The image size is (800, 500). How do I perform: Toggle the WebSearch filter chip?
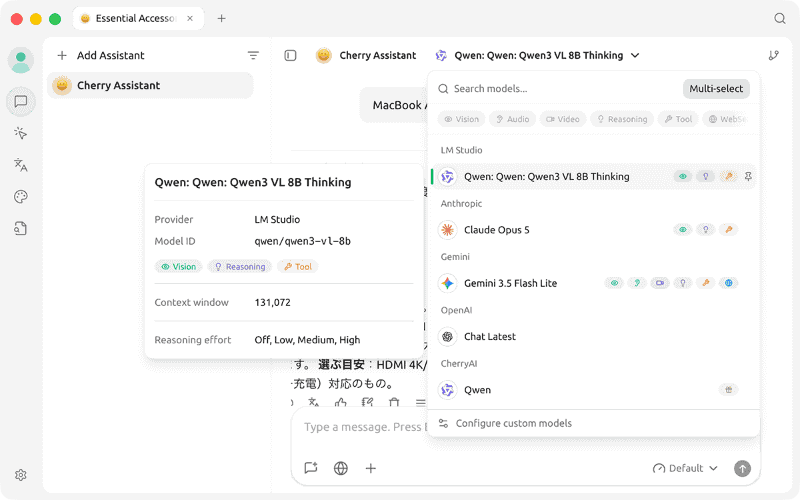(728, 119)
